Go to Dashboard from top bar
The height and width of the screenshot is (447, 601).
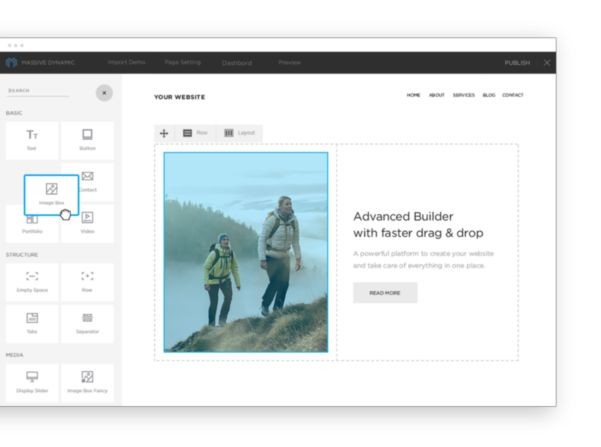click(x=237, y=63)
